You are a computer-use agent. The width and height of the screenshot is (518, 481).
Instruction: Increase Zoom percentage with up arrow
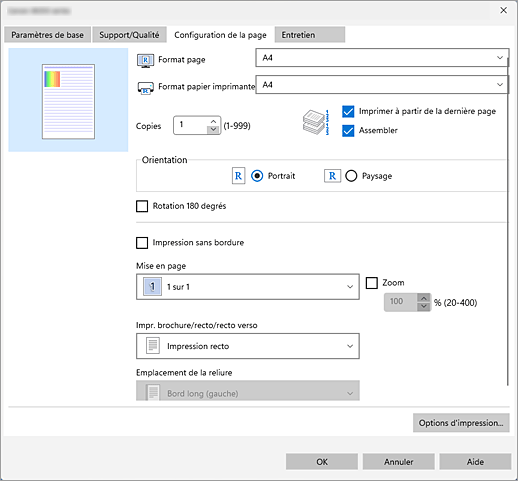point(424,298)
